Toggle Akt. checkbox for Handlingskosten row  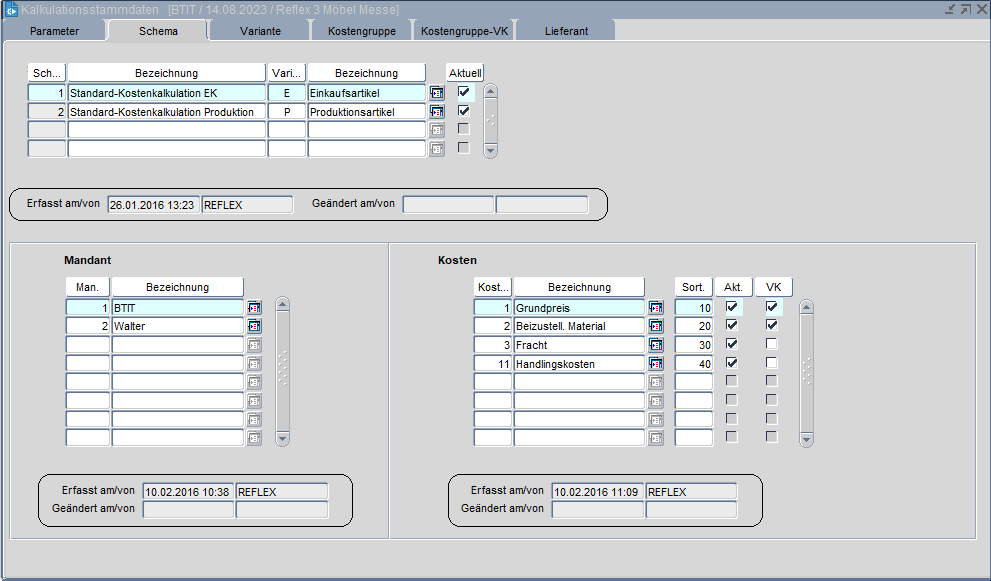732,363
